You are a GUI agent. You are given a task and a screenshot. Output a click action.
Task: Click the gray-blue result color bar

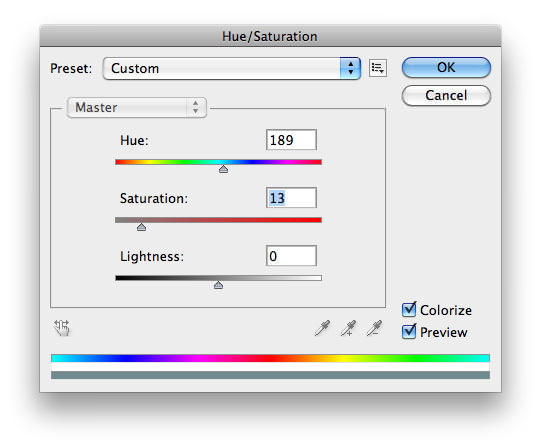270,375
